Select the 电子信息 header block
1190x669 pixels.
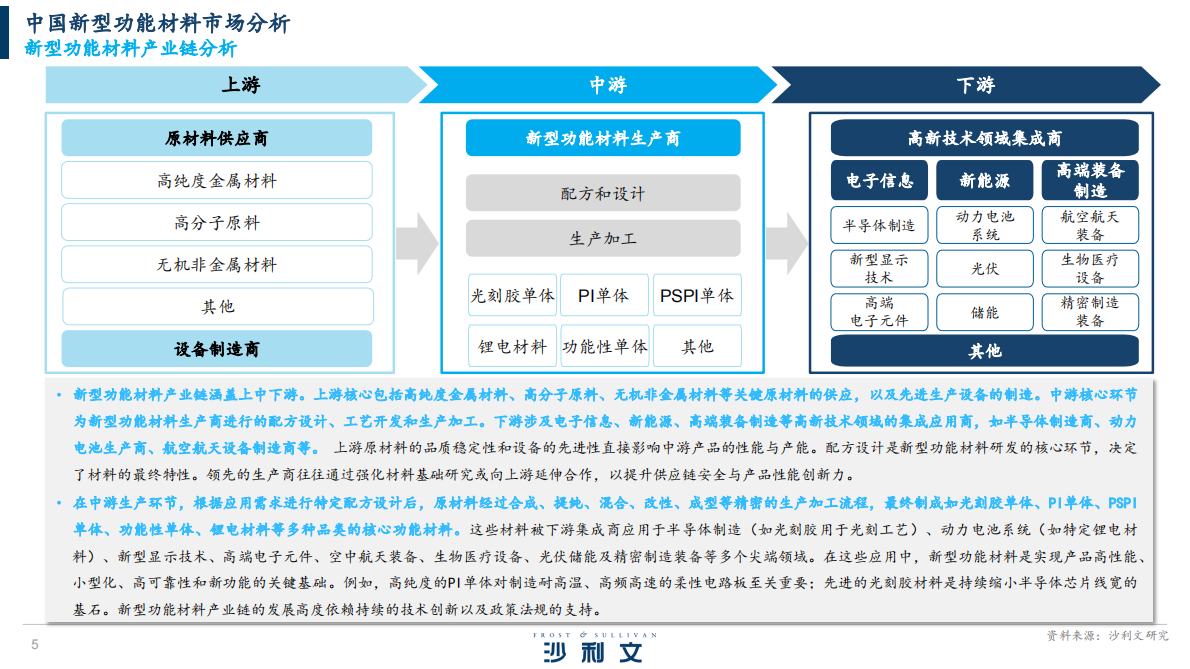point(879,180)
